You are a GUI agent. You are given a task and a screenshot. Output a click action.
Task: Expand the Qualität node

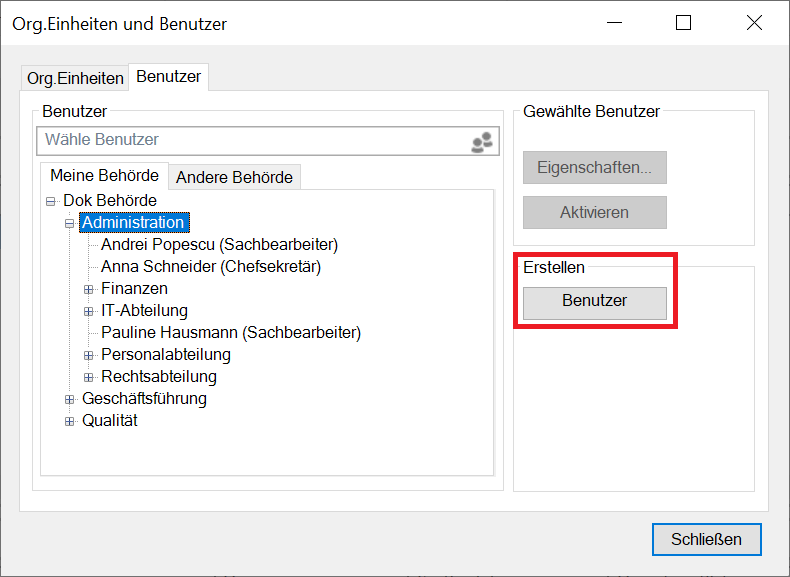[70, 421]
